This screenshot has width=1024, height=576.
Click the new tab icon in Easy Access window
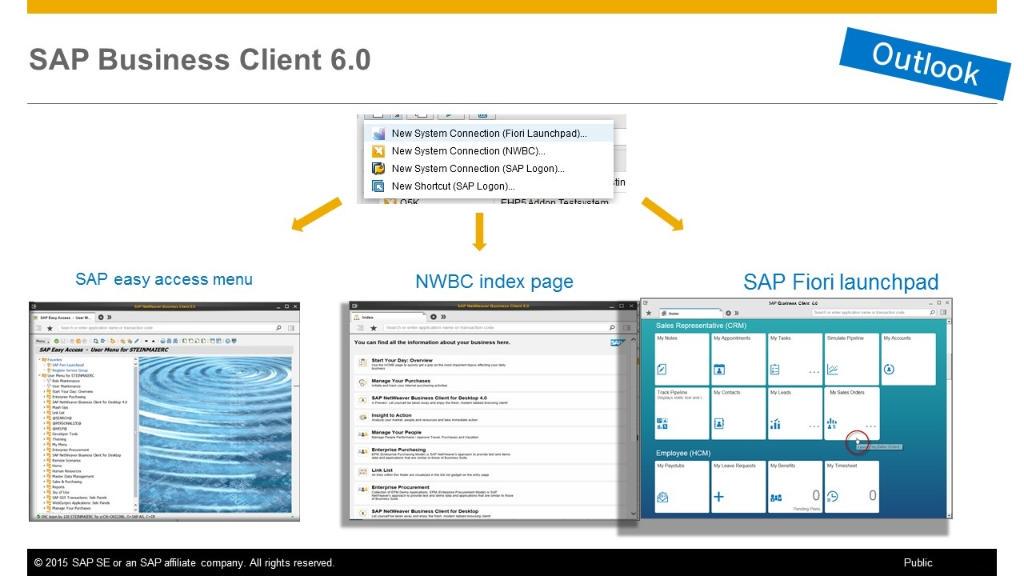(101, 317)
